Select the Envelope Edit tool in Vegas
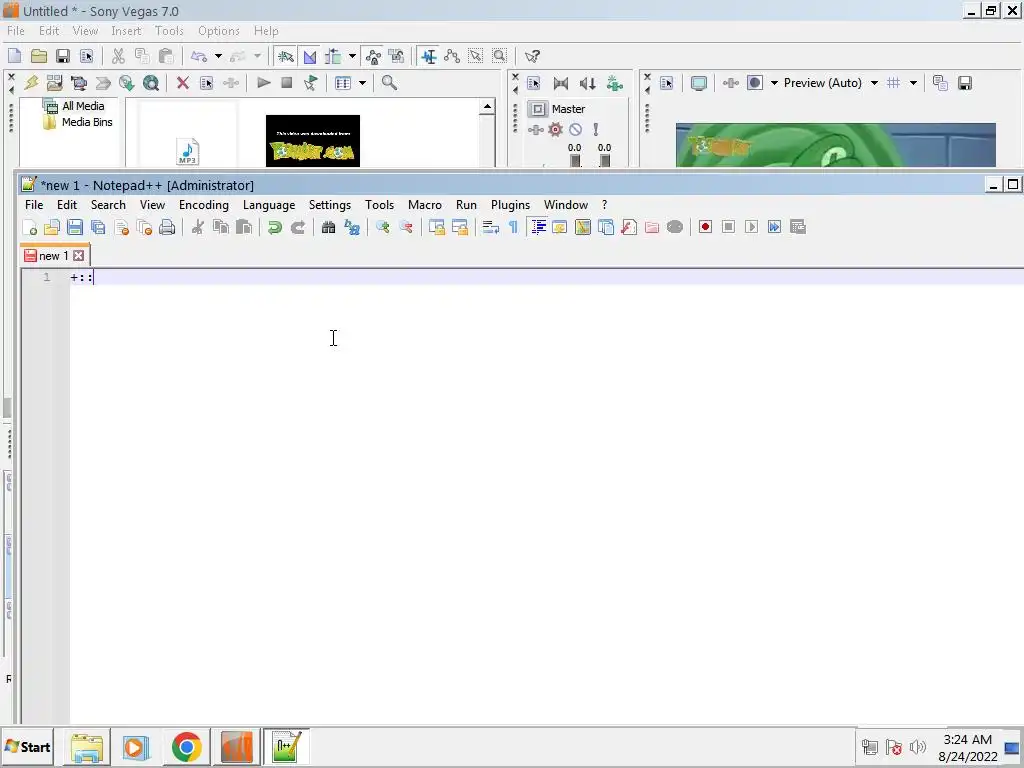The image size is (1024, 768). (452, 56)
